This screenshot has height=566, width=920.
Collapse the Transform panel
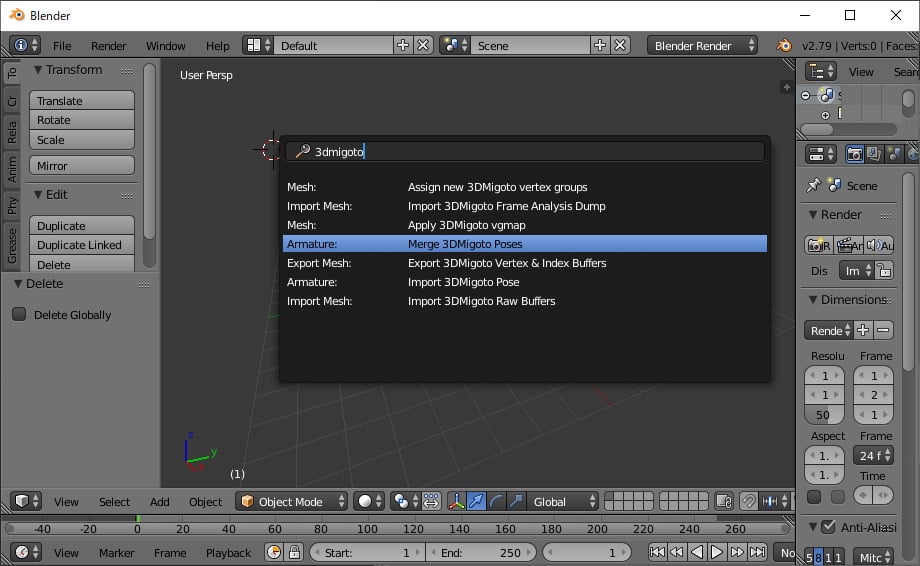coord(38,70)
